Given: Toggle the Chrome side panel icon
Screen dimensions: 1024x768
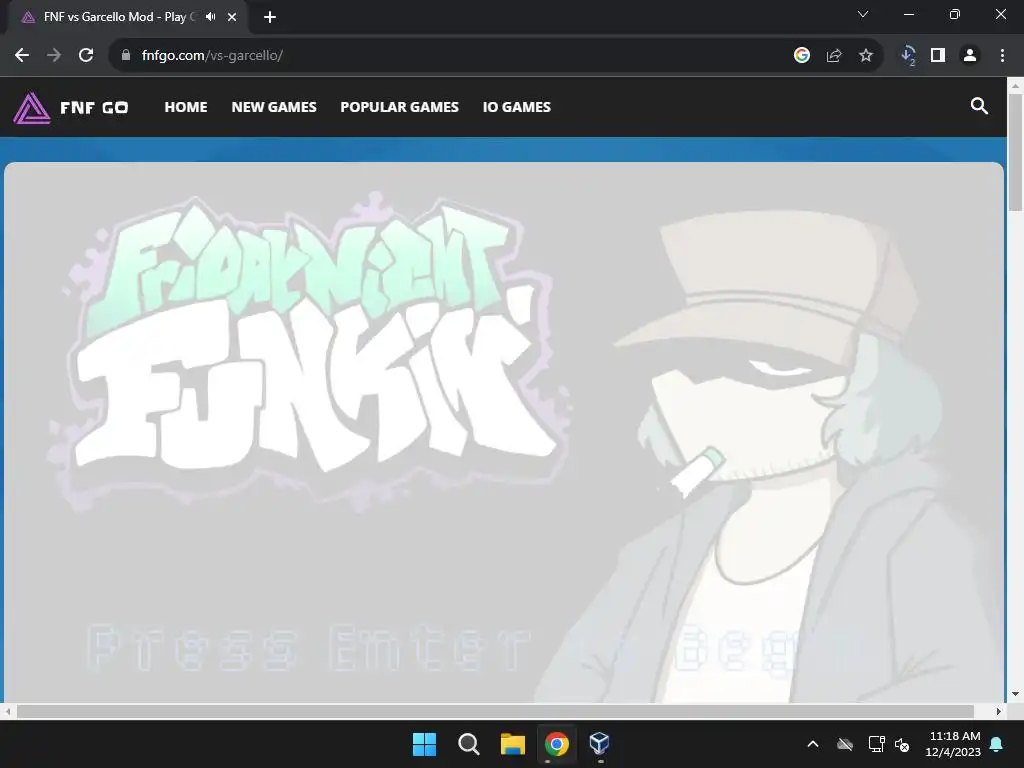Looking at the screenshot, I should [x=938, y=56].
